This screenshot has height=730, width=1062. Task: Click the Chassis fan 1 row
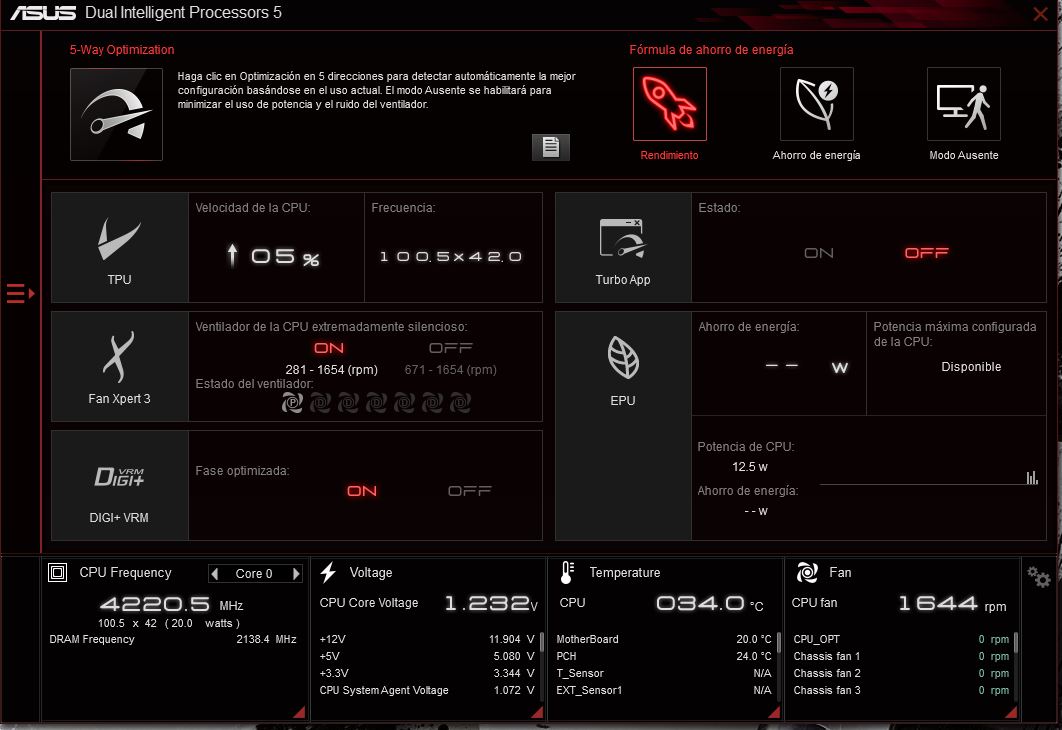(x=901, y=656)
